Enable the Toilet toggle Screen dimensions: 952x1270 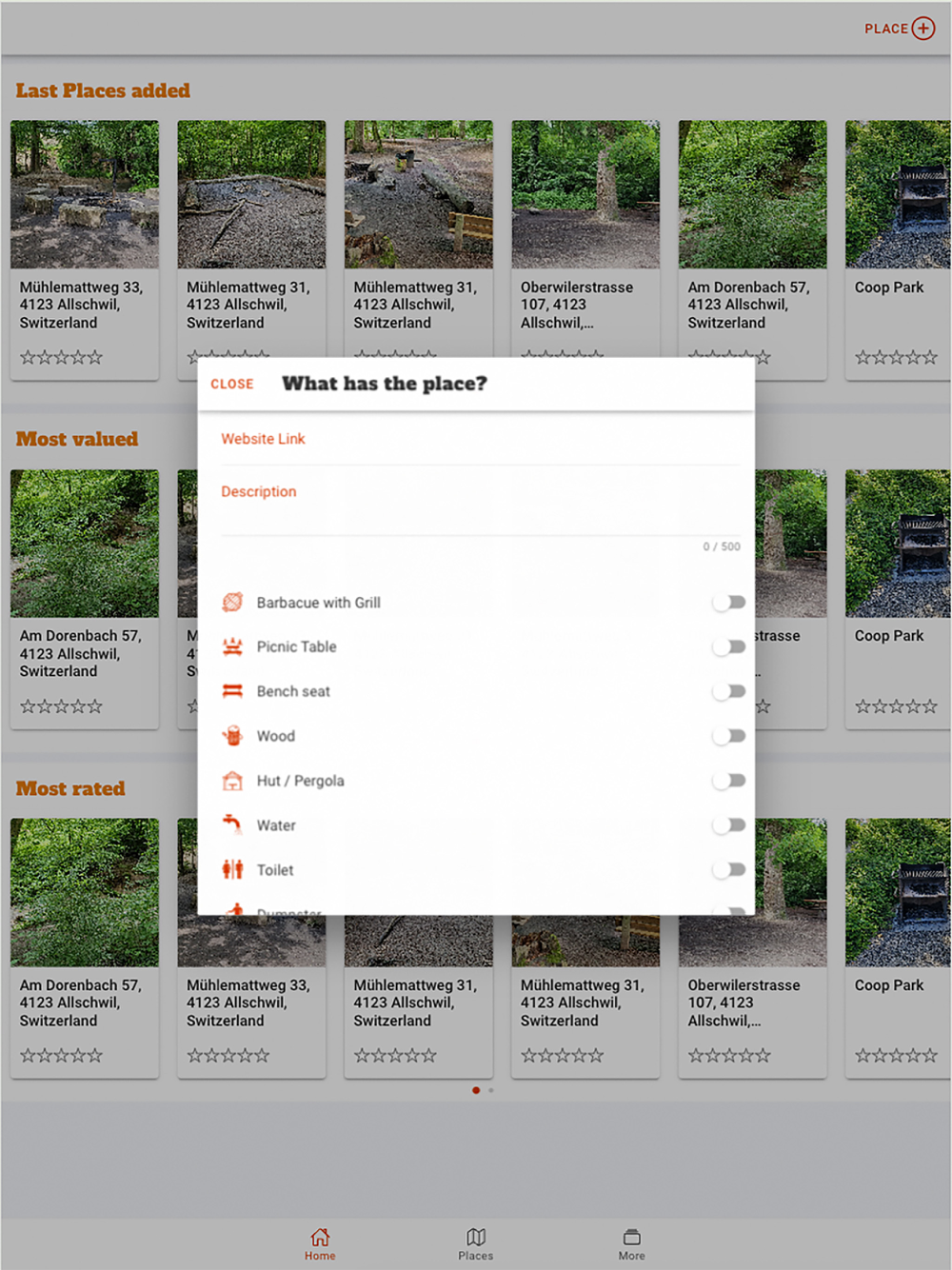point(729,869)
